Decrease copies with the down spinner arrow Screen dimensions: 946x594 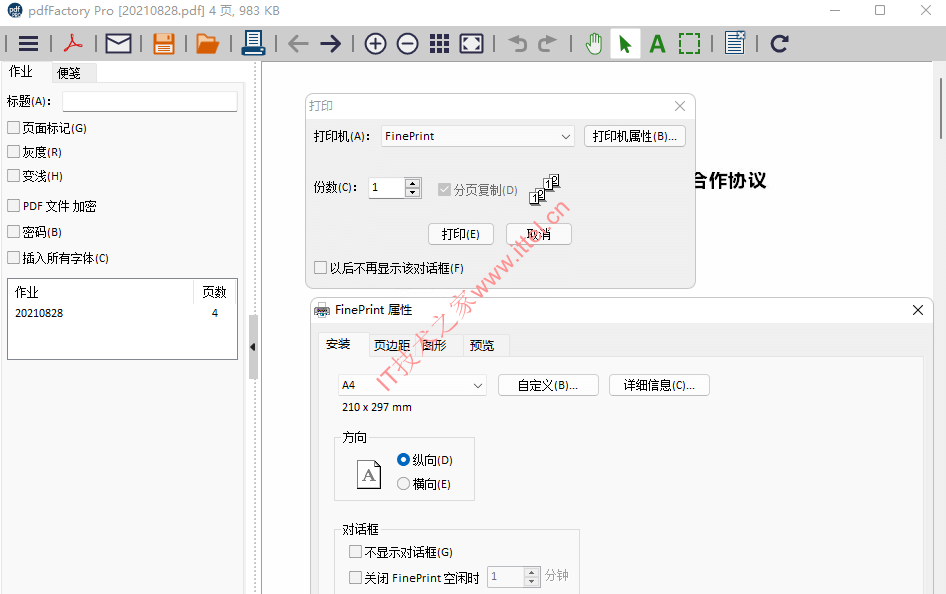[413, 192]
